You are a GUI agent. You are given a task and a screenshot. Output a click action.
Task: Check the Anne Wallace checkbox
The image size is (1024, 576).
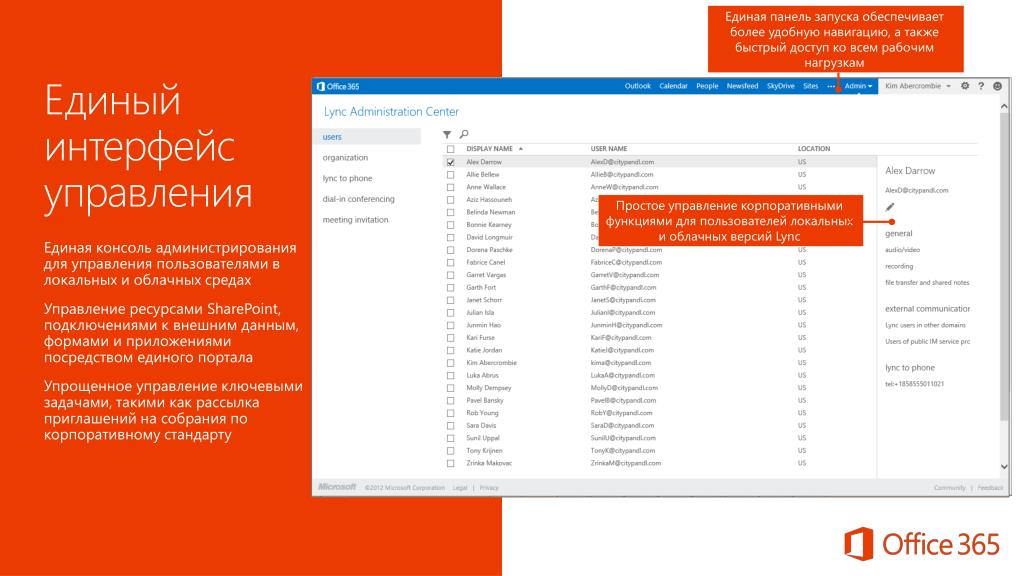pos(451,187)
